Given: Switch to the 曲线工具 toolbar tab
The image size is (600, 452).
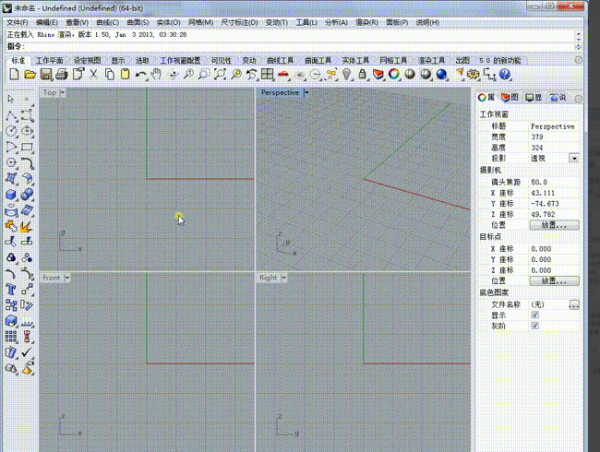Looking at the screenshot, I should pos(281,60).
